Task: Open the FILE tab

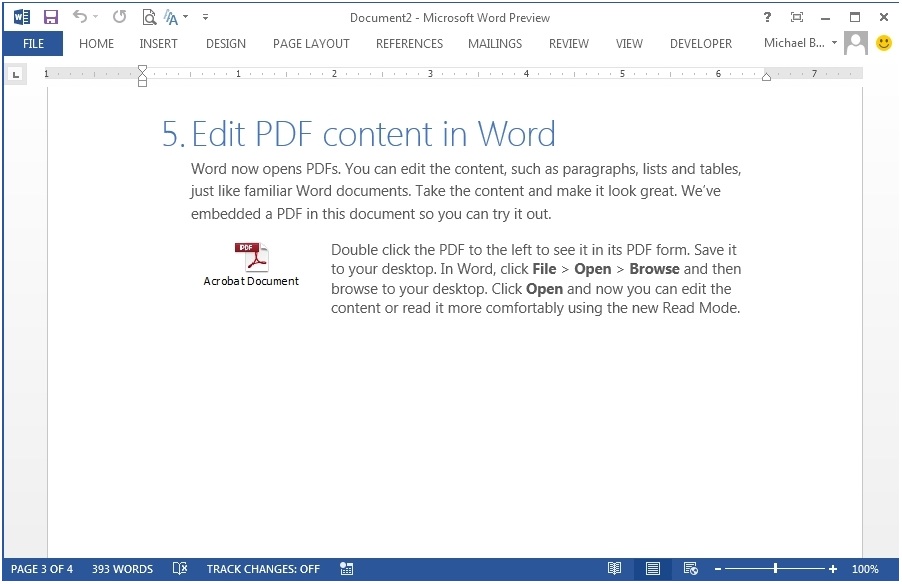Action: tap(33, 44)
